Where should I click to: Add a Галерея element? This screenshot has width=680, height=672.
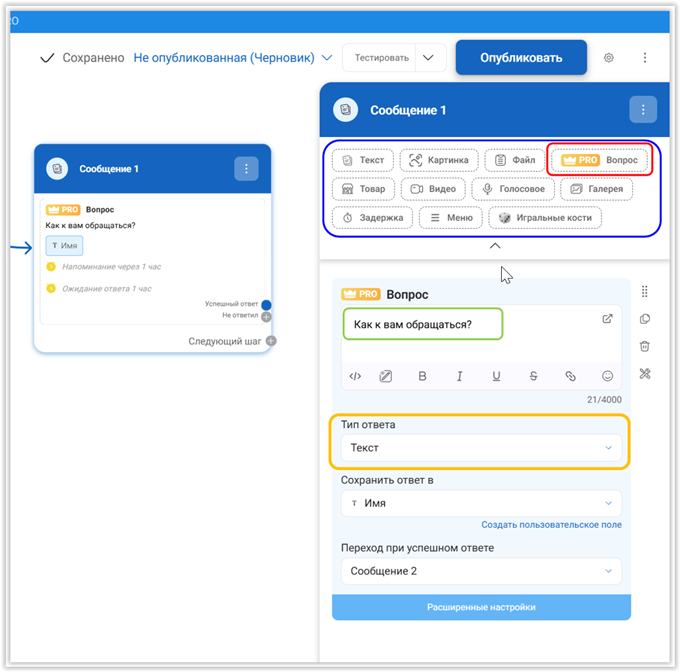point(596,189)
